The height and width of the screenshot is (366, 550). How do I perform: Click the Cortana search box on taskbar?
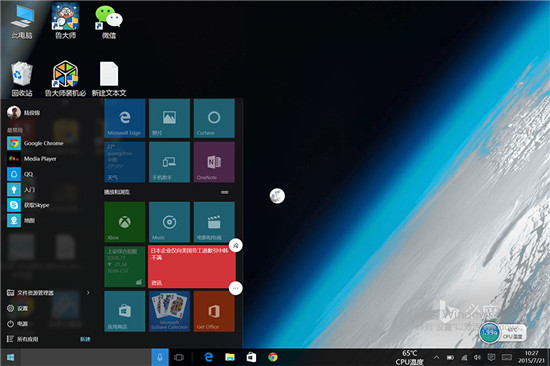[x=86, y=357]
